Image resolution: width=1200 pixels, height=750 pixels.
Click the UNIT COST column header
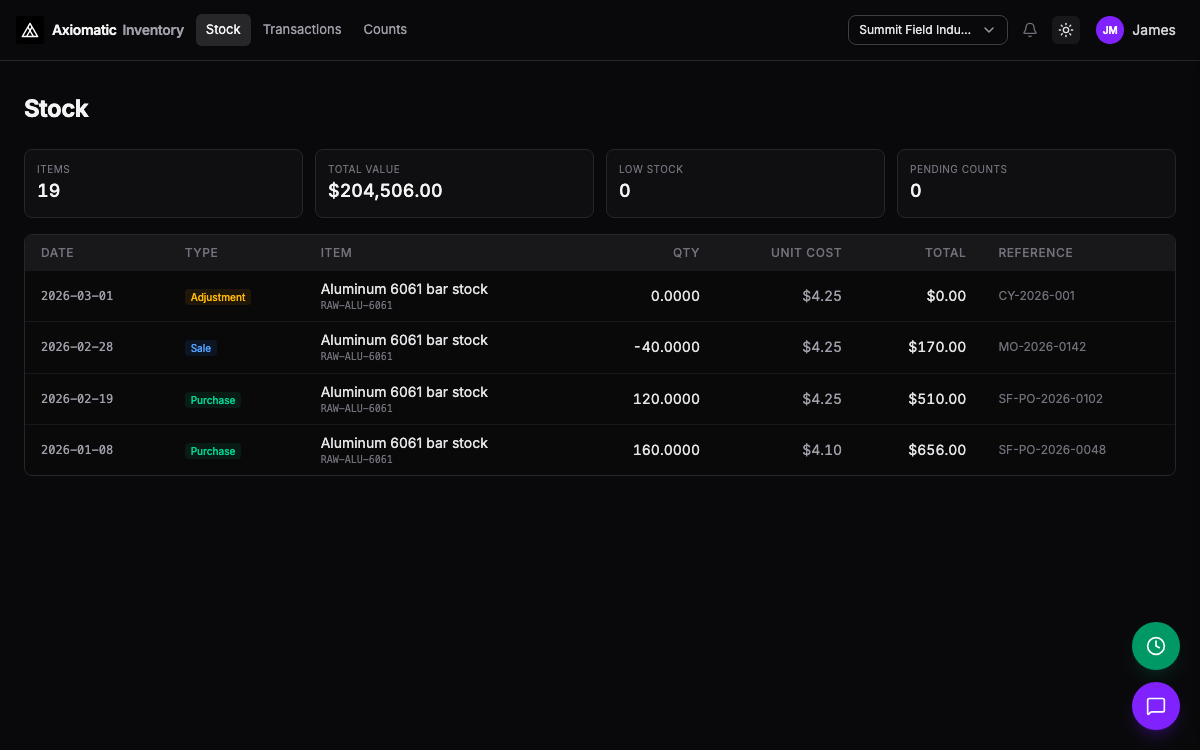pyautogui.click(x=806, y=253)
